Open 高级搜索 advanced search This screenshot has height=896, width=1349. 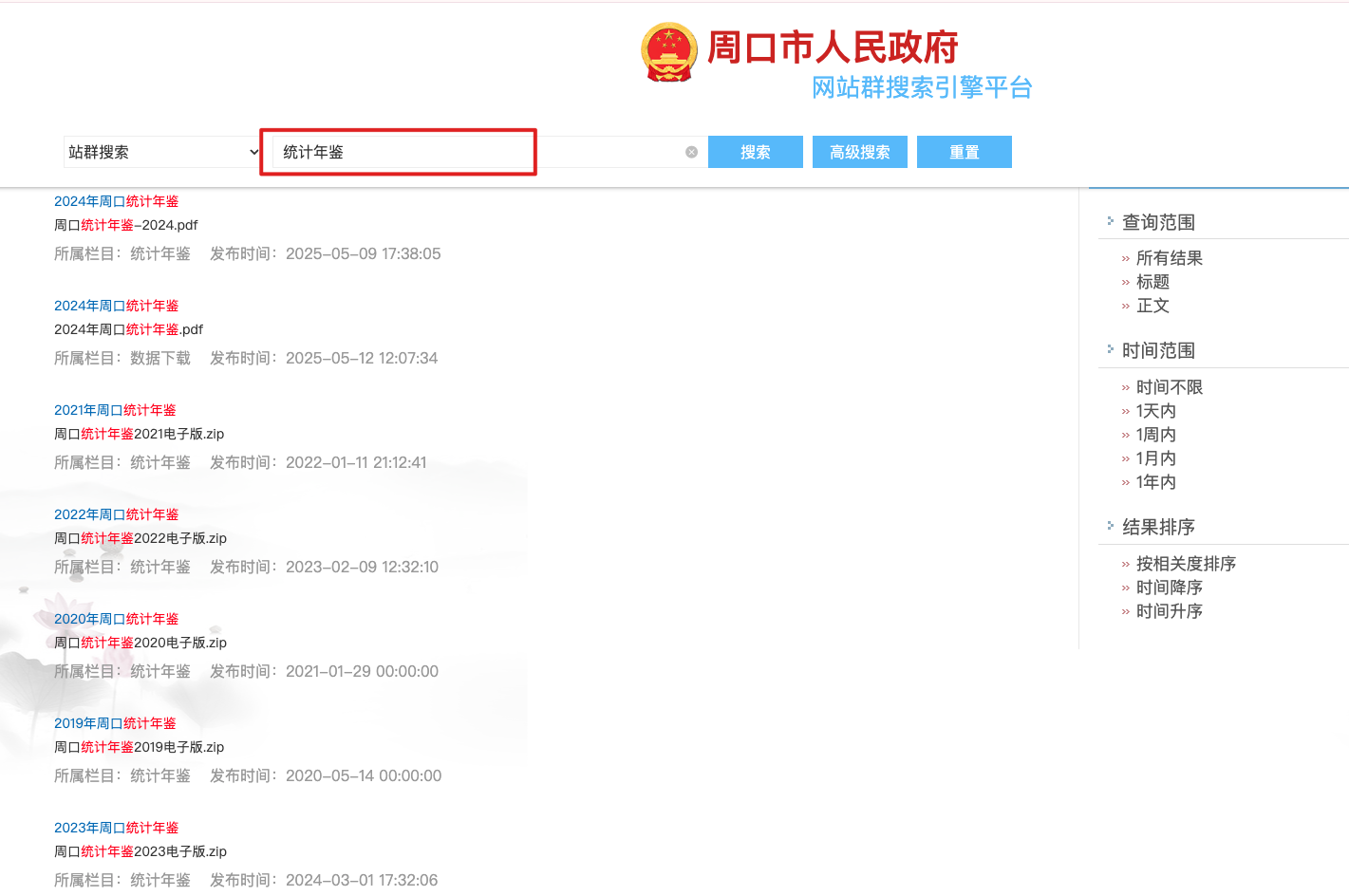(x=859, y=152)
